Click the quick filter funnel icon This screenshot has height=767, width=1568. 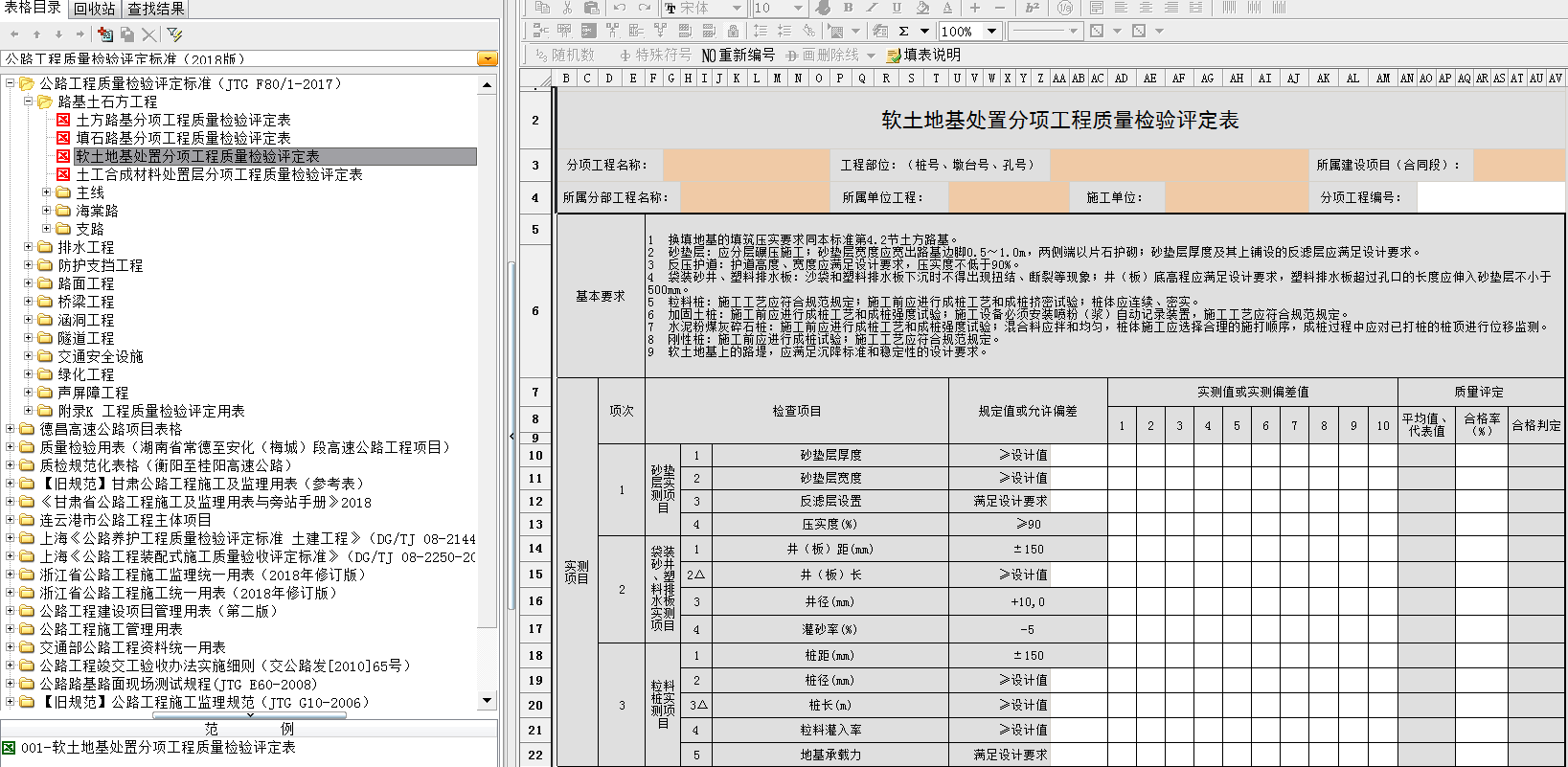[x=174, y=34]
